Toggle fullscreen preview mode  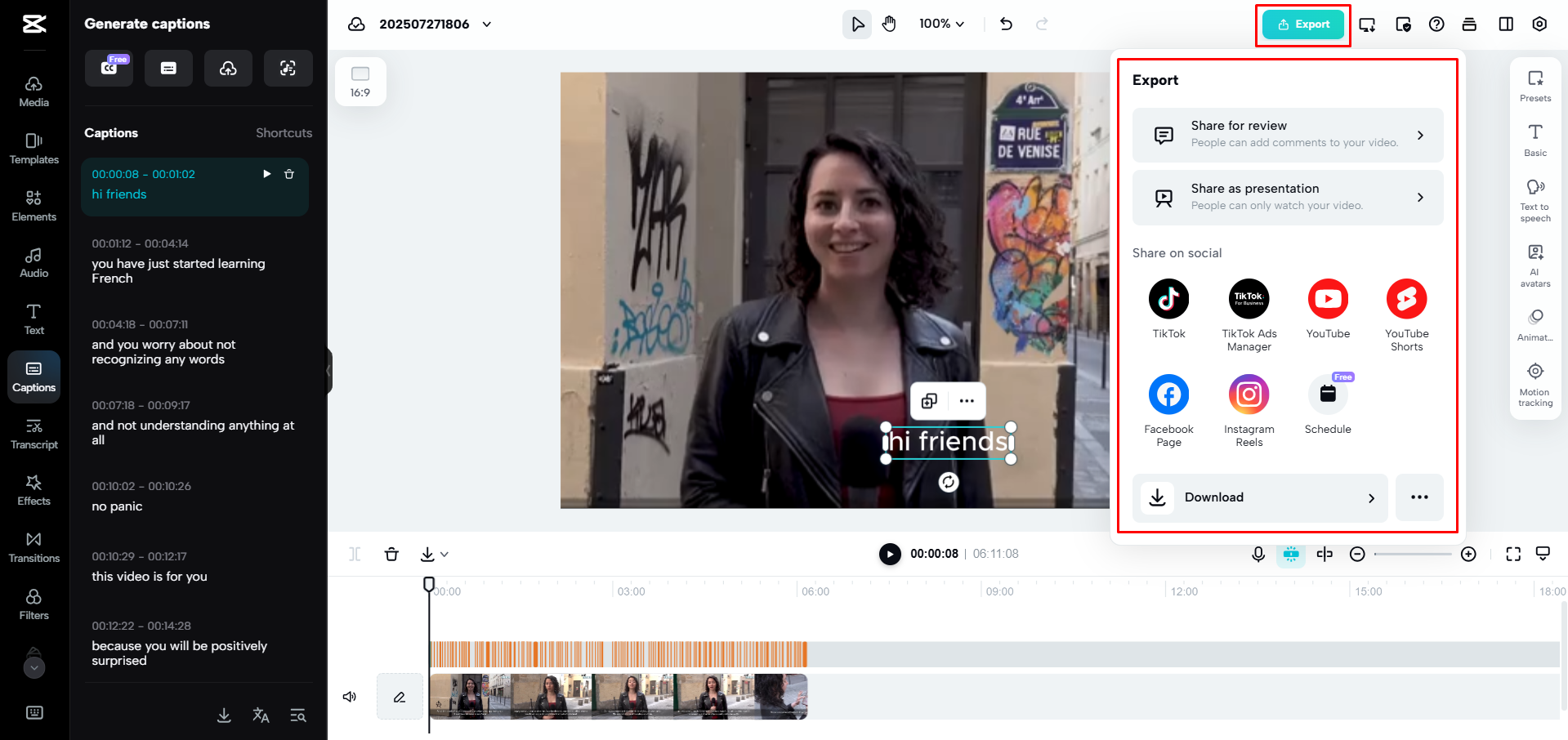1513,554
